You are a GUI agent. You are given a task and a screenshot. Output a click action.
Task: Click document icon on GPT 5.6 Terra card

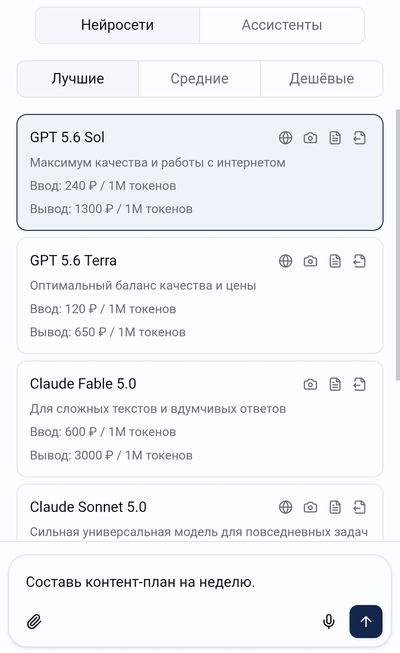(x=335, y=261)
